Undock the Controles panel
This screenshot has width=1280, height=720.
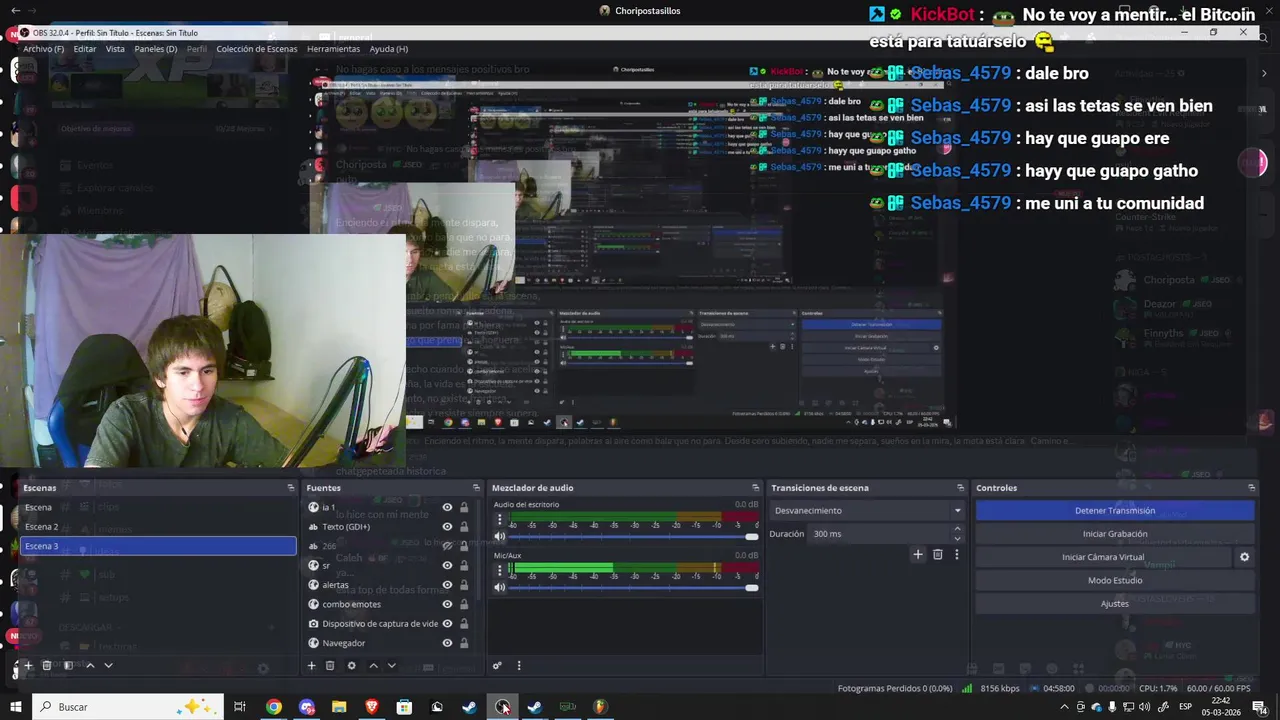tap(1251, 488)
